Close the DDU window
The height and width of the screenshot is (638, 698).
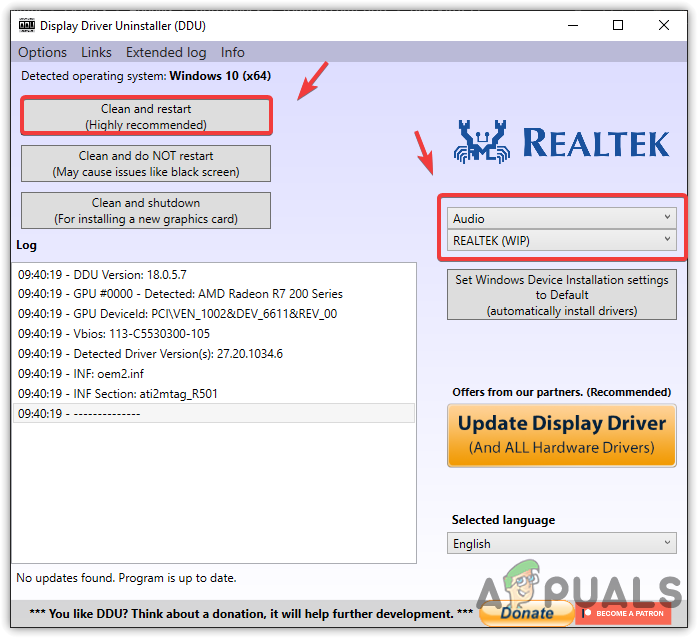point(664,25)
